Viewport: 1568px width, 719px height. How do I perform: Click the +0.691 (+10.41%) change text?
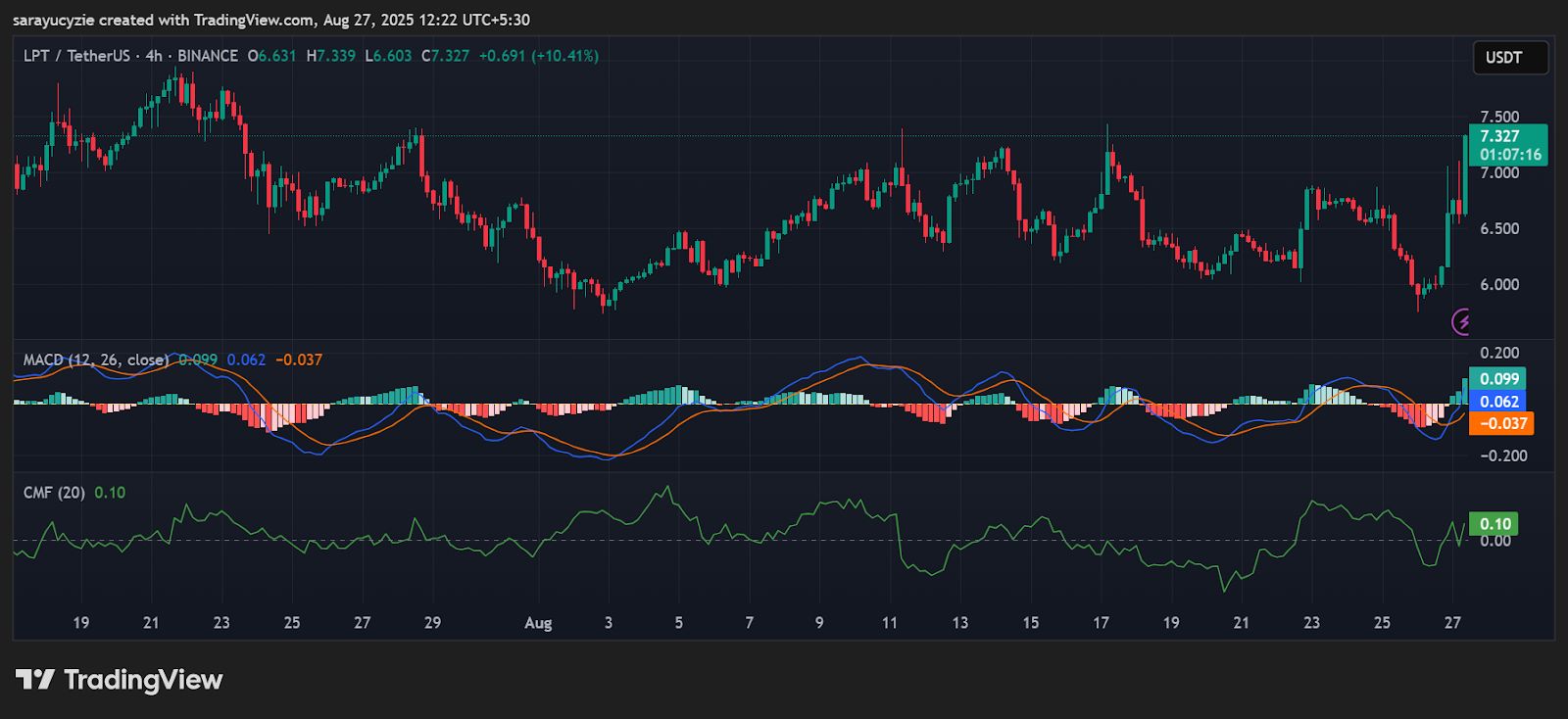538,56
